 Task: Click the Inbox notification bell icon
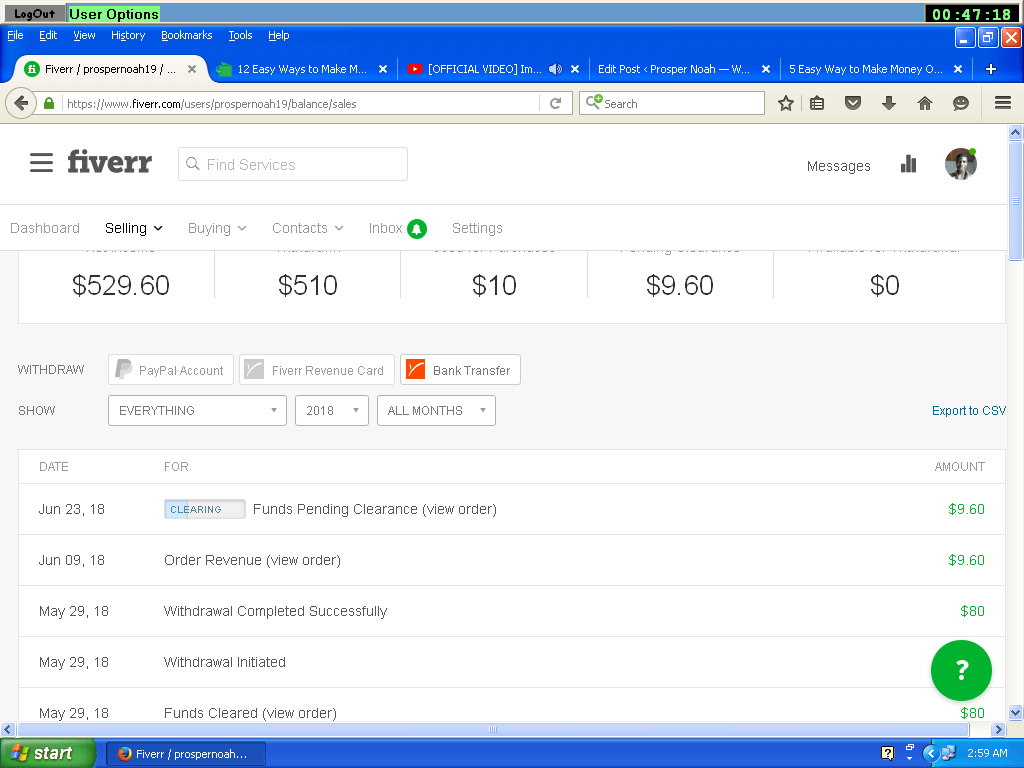(x=417, y=229)
